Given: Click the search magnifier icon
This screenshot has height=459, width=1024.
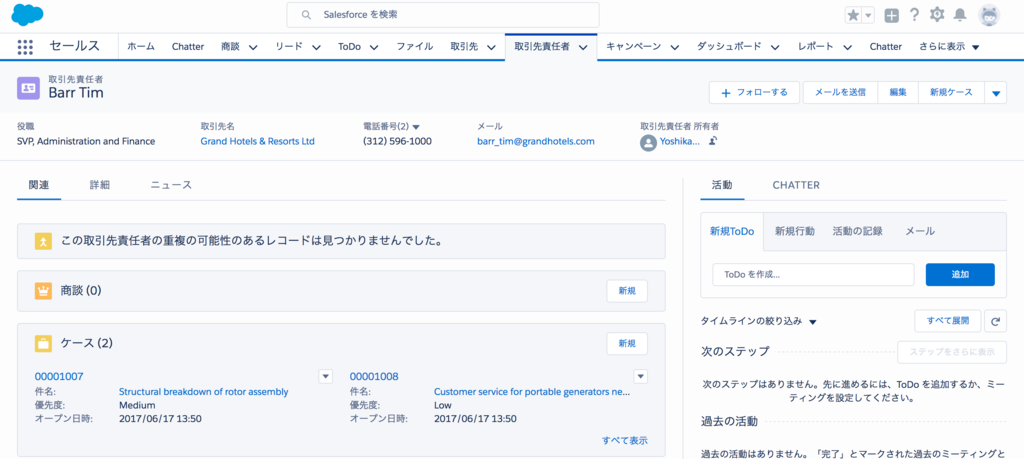Looking at the screenshot, I should [306, 14].
